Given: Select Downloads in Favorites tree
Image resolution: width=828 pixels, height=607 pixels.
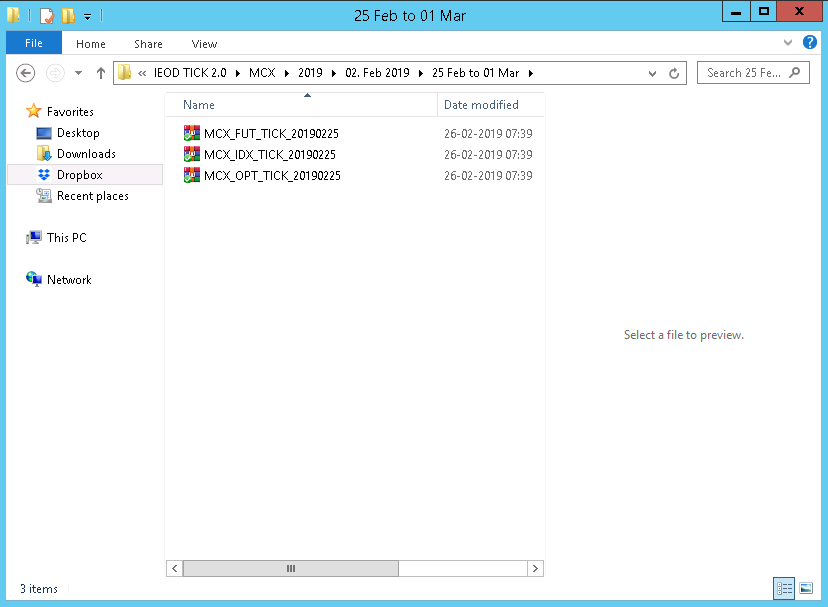Looking at the screenshot, I should tap(86, 154).
